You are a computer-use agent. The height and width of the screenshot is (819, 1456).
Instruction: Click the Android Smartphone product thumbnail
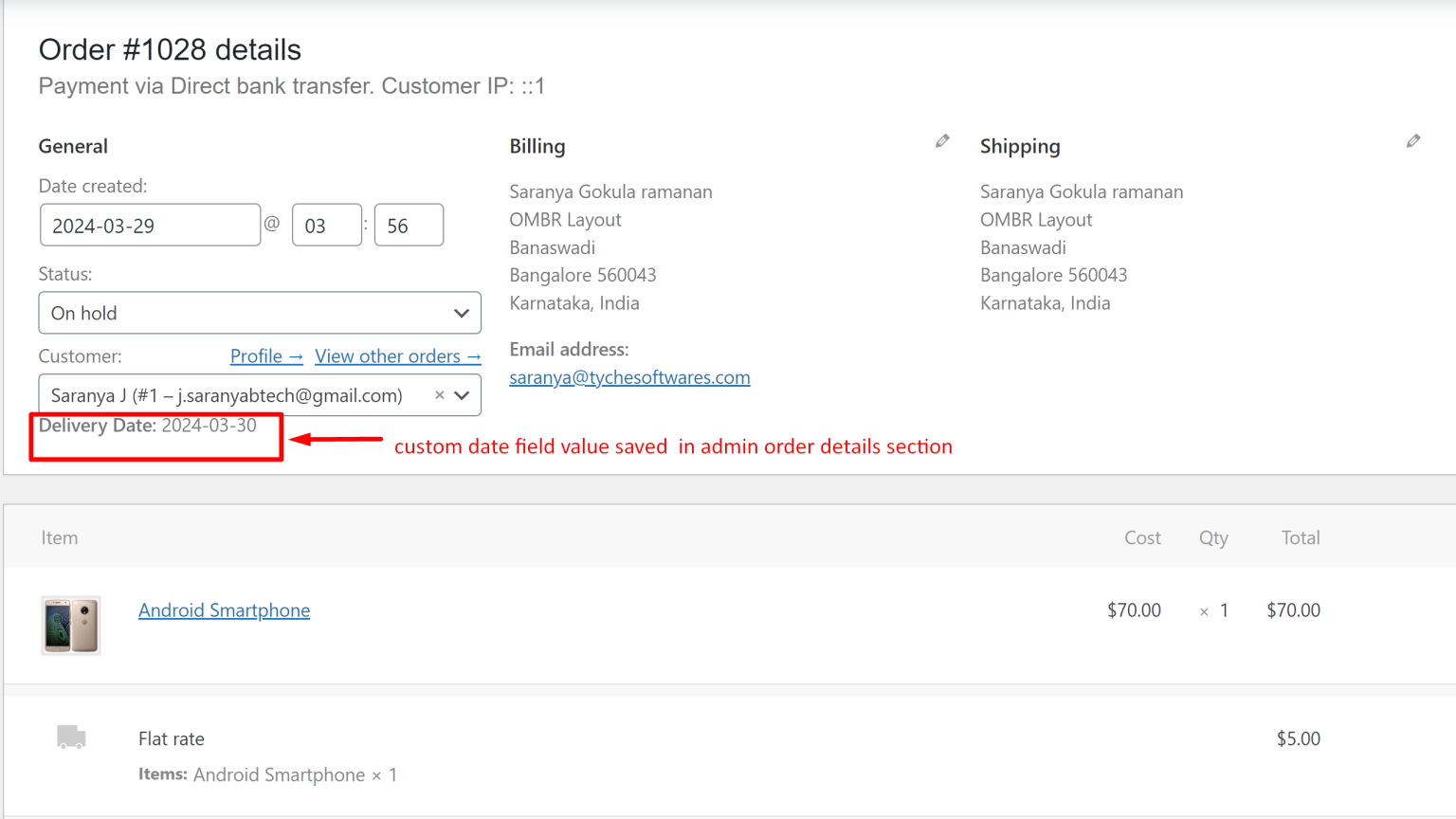[70, 626]
